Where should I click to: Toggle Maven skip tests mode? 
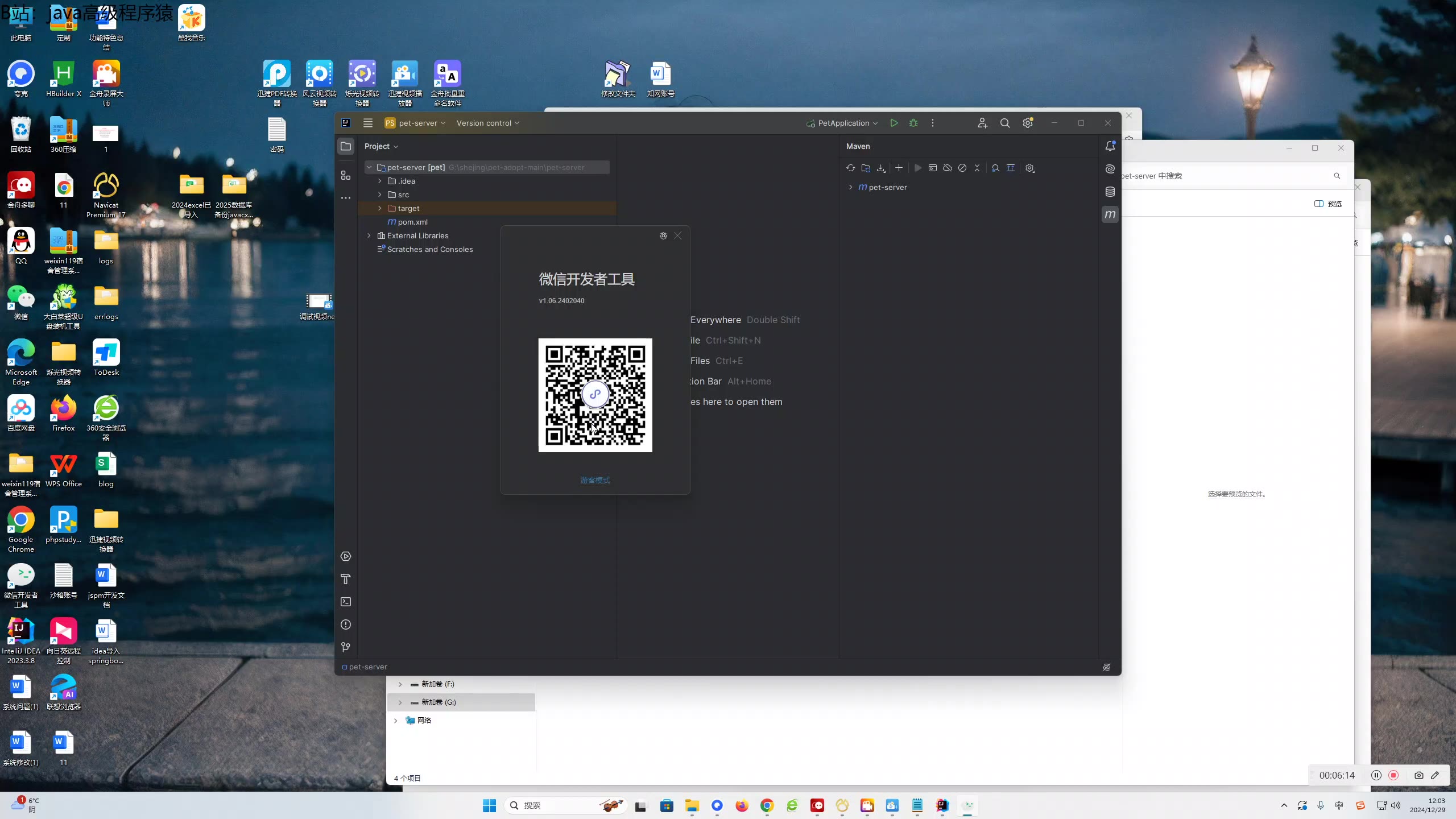(x=962, y=168)
